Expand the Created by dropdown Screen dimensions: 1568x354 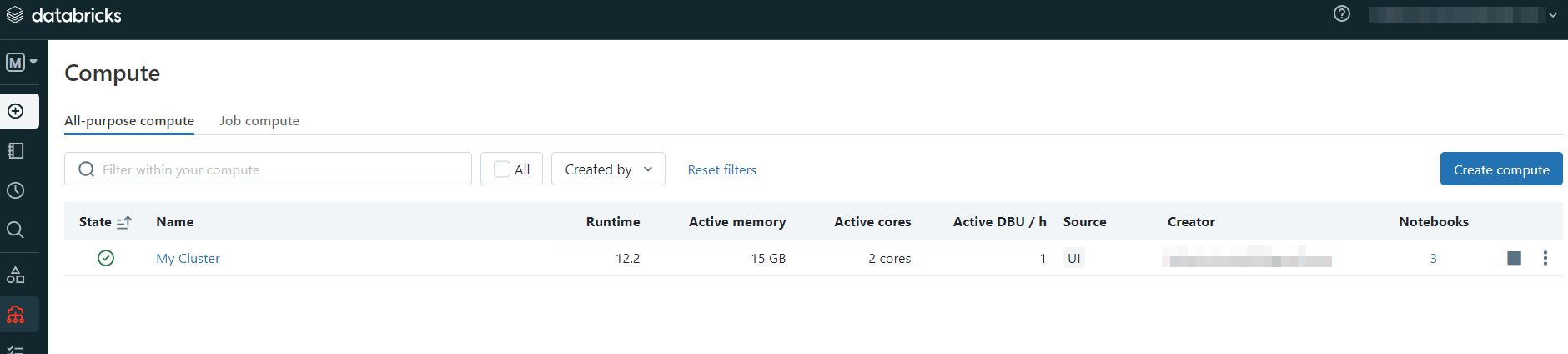click(x=608, y=169)
